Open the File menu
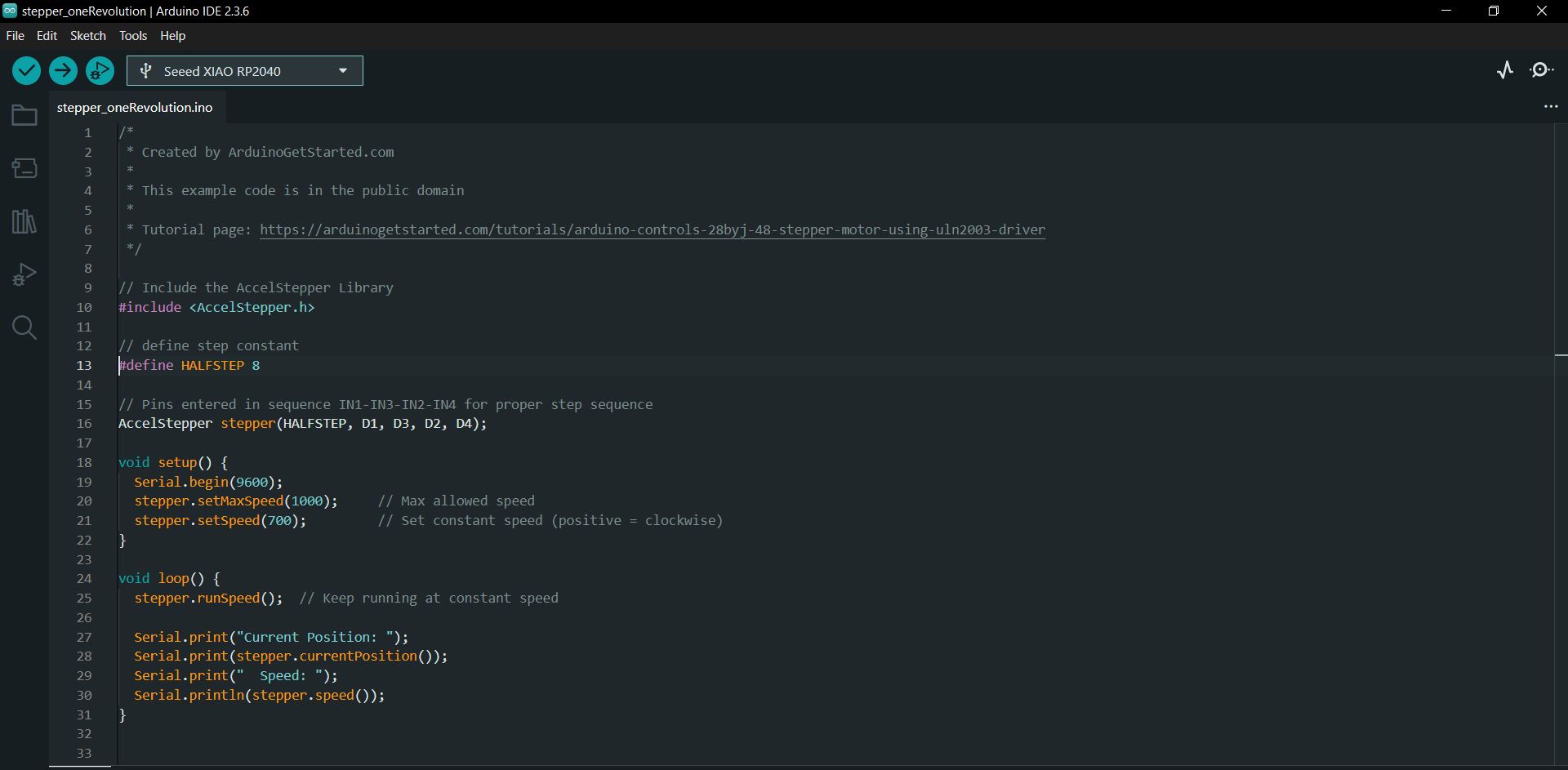This screenshot has width=1568, height=770. (x=15, y=36)
